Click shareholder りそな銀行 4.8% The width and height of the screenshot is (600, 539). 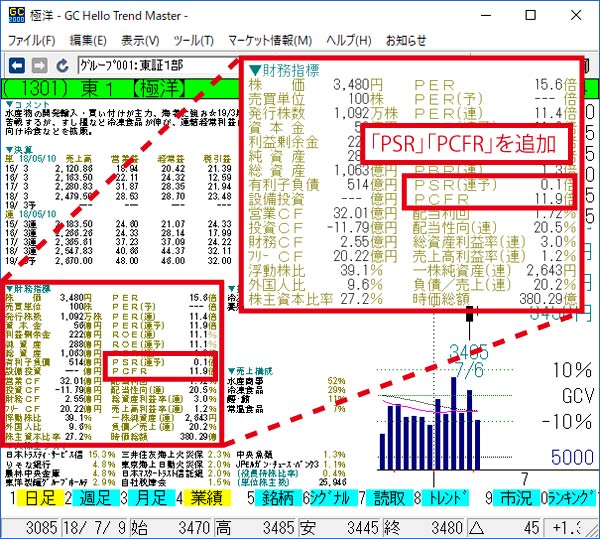[60, 464]
